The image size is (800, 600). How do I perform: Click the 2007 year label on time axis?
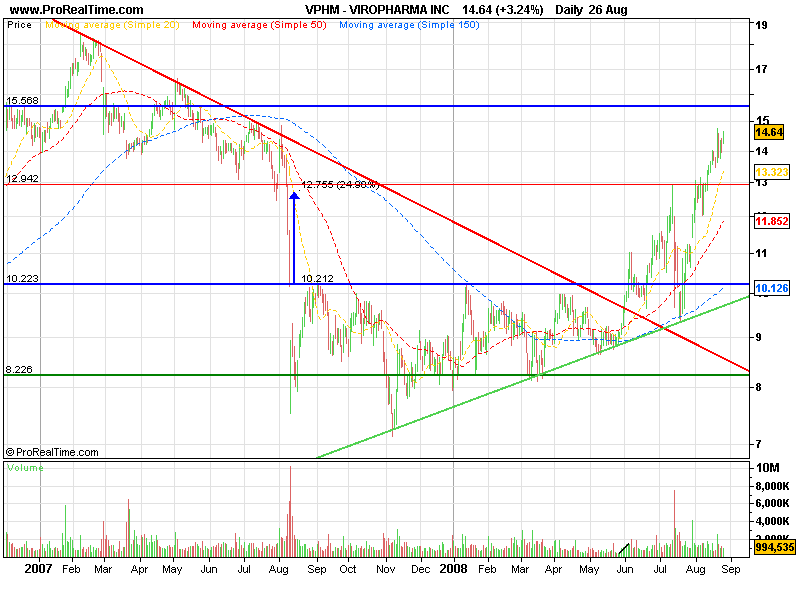(38, 569)
